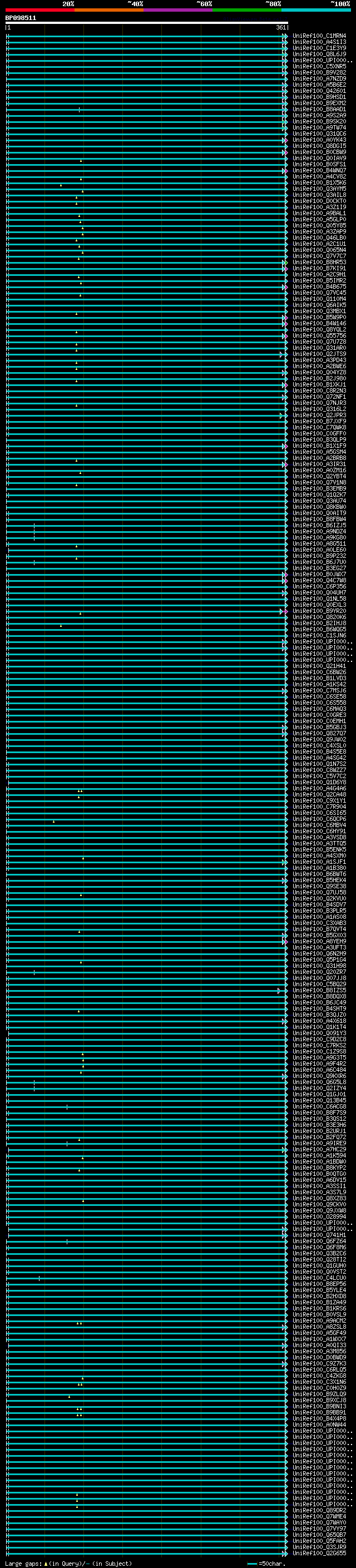Select hit UniRef100_Q8L6J9

[319, 54]
